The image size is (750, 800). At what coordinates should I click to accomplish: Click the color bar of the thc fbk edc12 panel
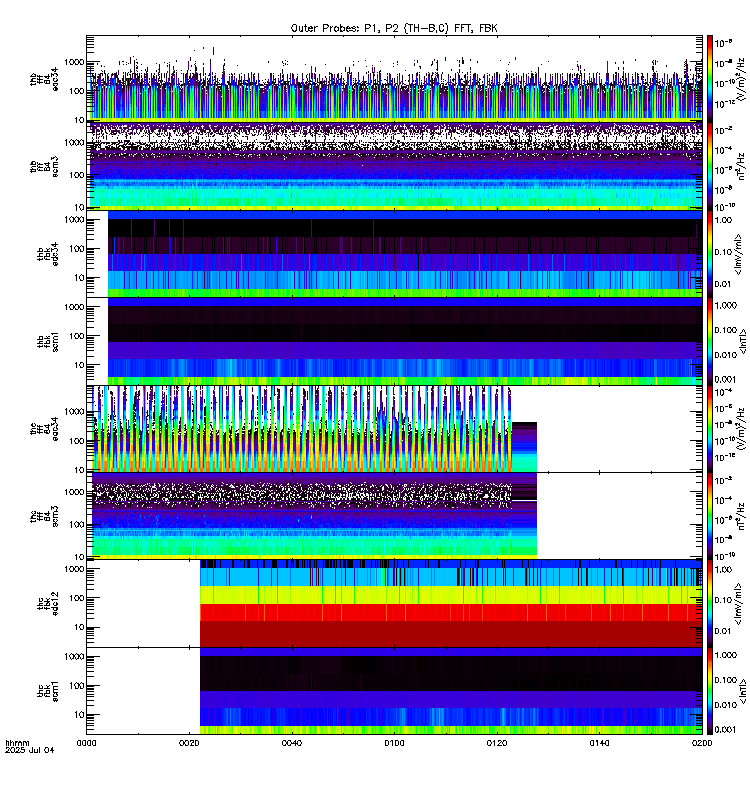(x=710, y=604)
